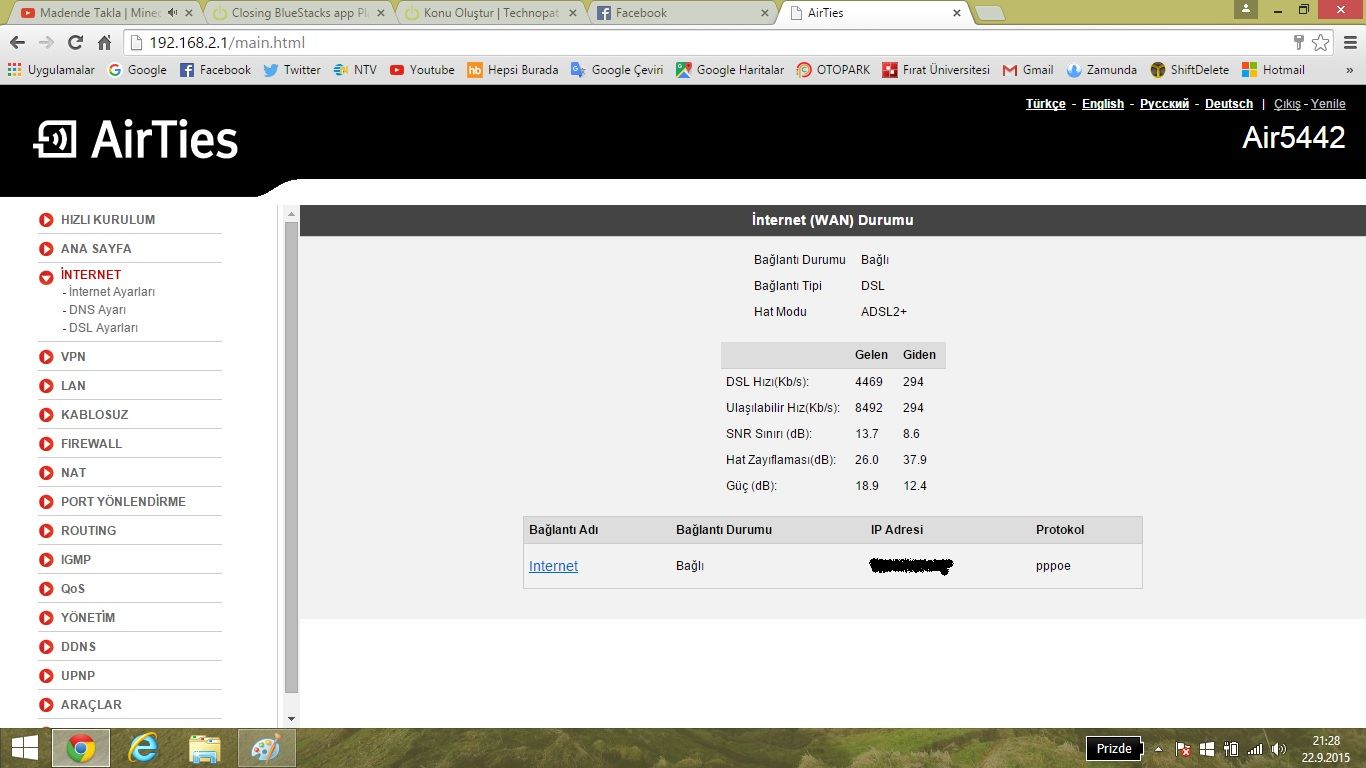Switch language to Русский
Screen dimensions: 1366x768
click(x=1165, y=104)
